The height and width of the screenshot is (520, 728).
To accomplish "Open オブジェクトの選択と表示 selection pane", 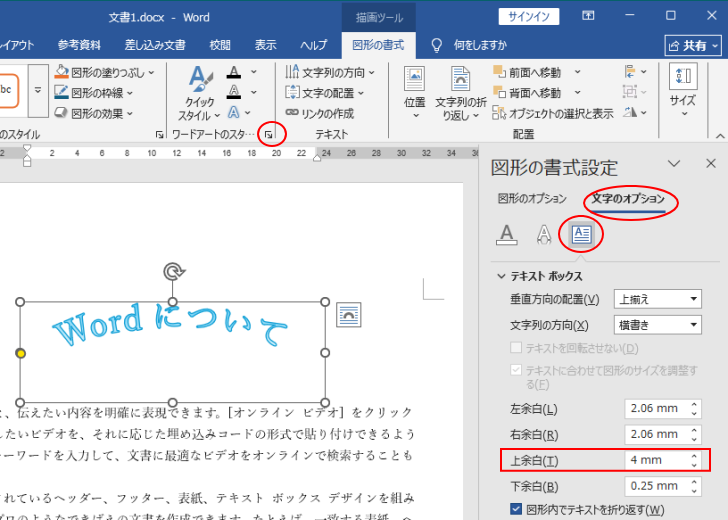I will pos(553,113).
